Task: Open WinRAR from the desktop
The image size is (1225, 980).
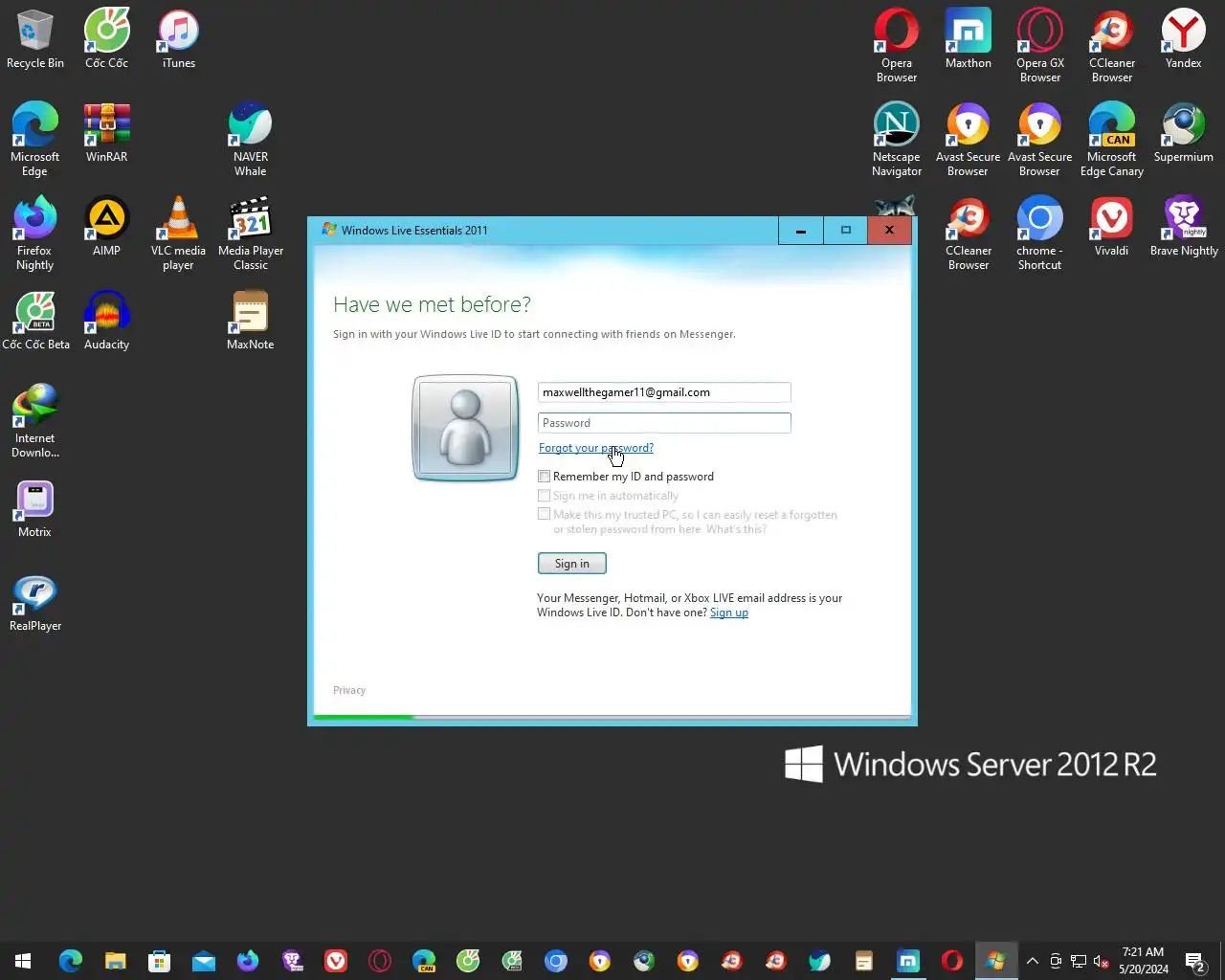Action: coord(106,133)
